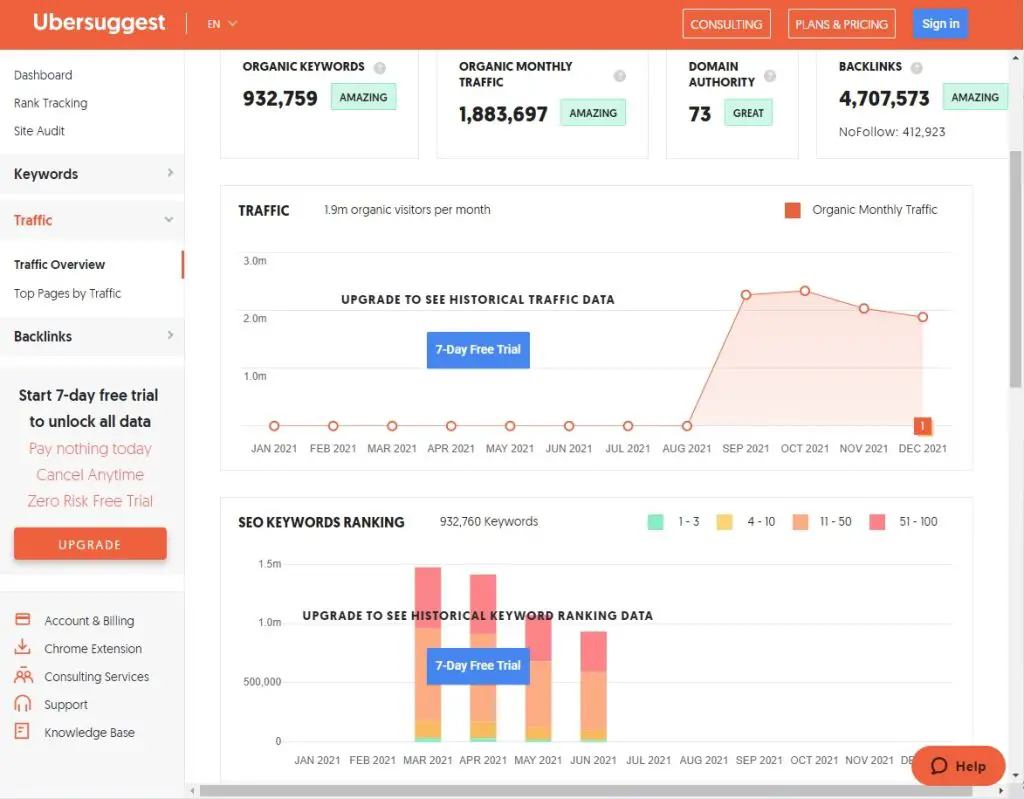
Task: Click the GREAT badge under Domain Authority
Action: pos(748,112)
